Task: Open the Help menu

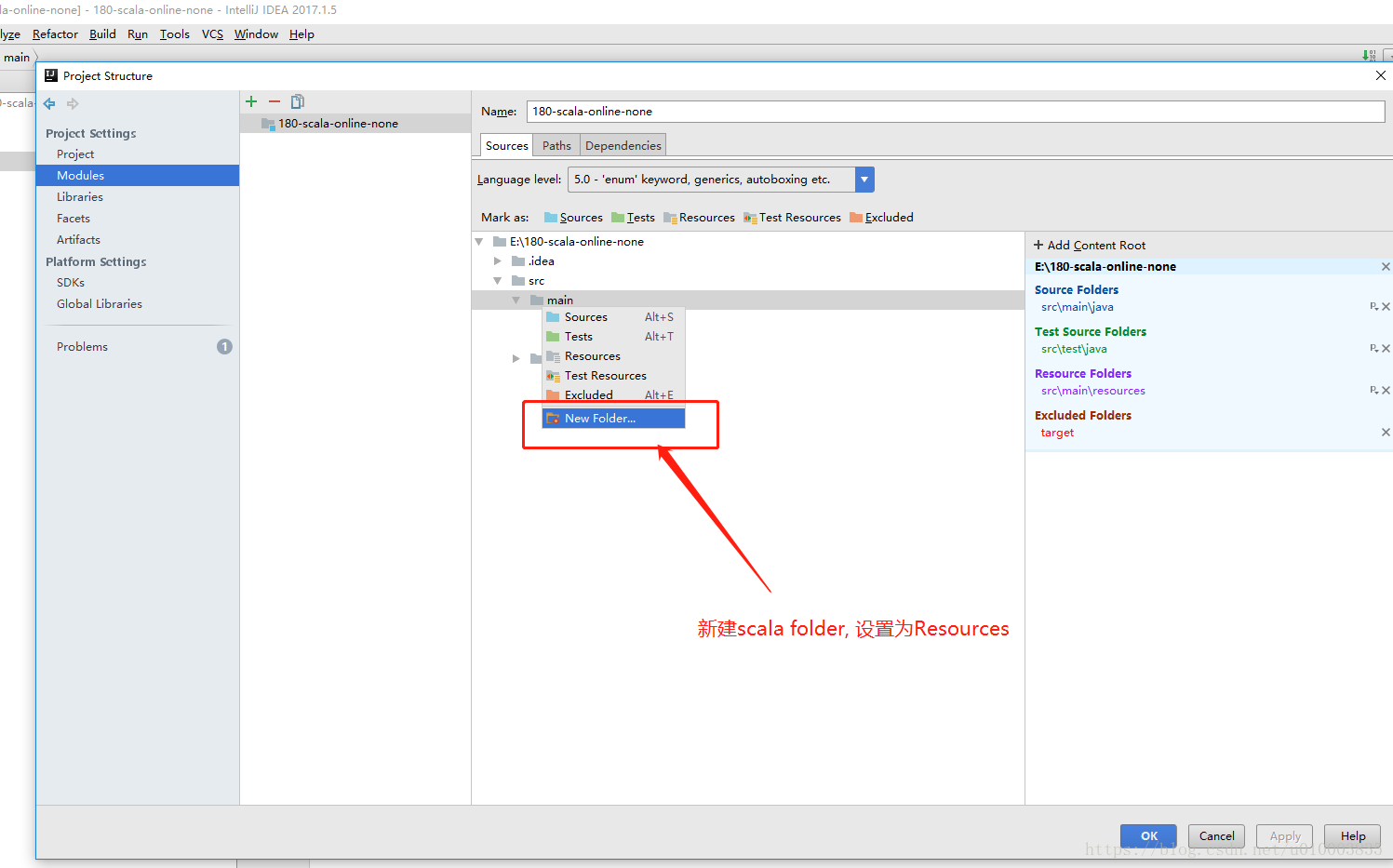Action: point(301,34)
